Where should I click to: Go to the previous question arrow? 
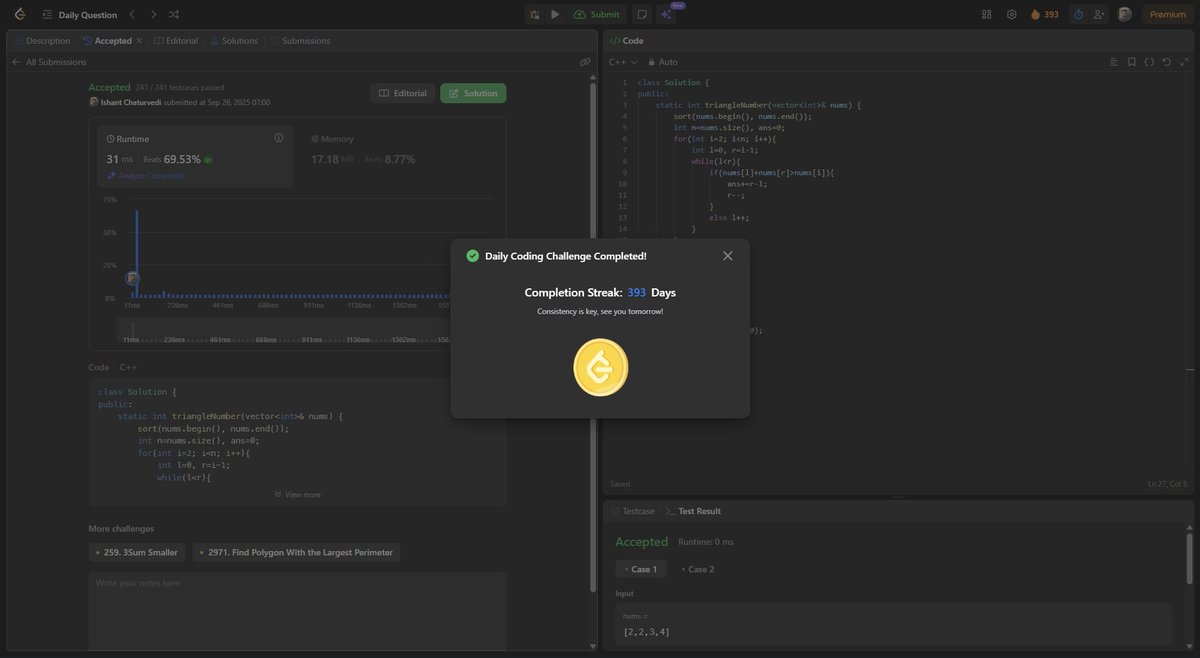point(131,15)
